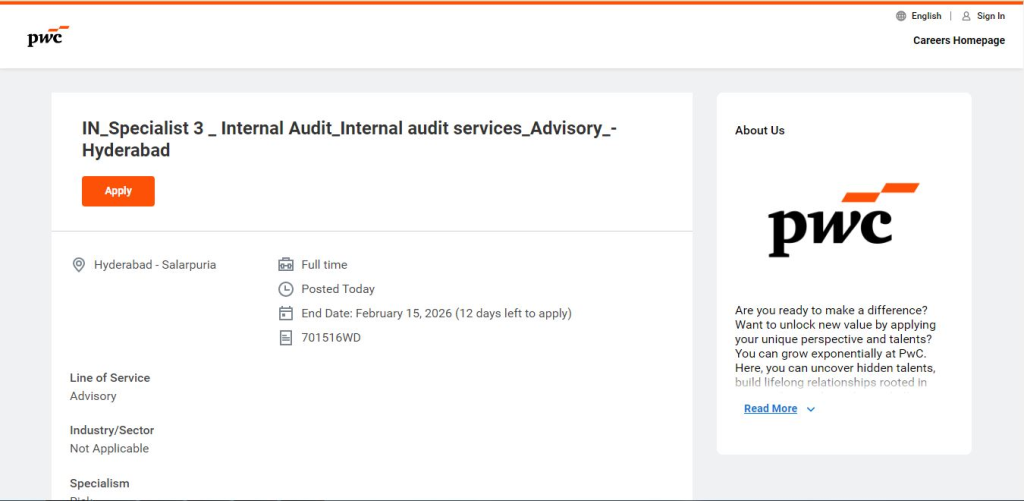Open the English language selector
The image size is (1024, 501).
point(926,16)
